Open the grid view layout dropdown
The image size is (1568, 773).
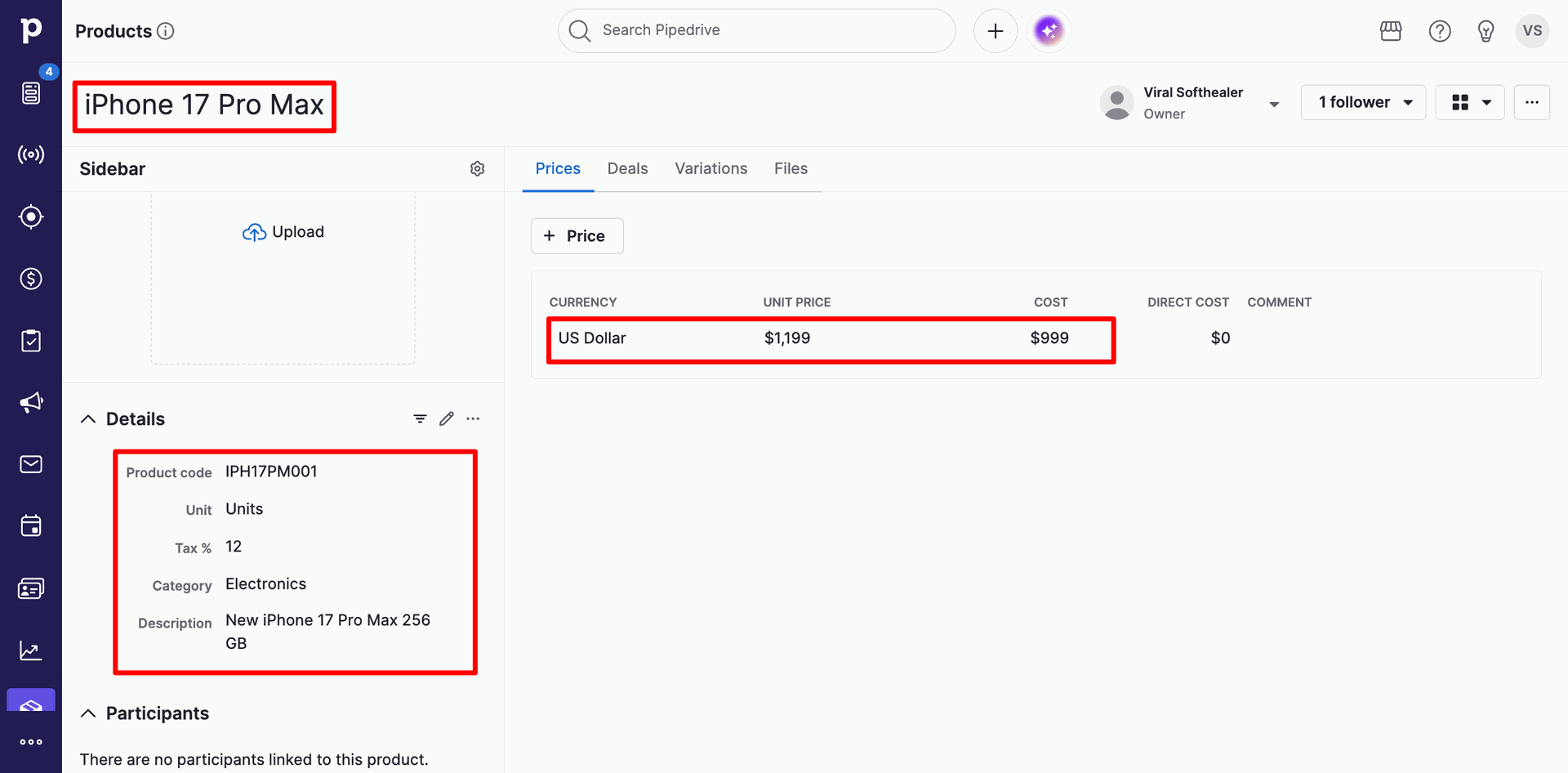pyautogui.click(x=1470, y=102)
